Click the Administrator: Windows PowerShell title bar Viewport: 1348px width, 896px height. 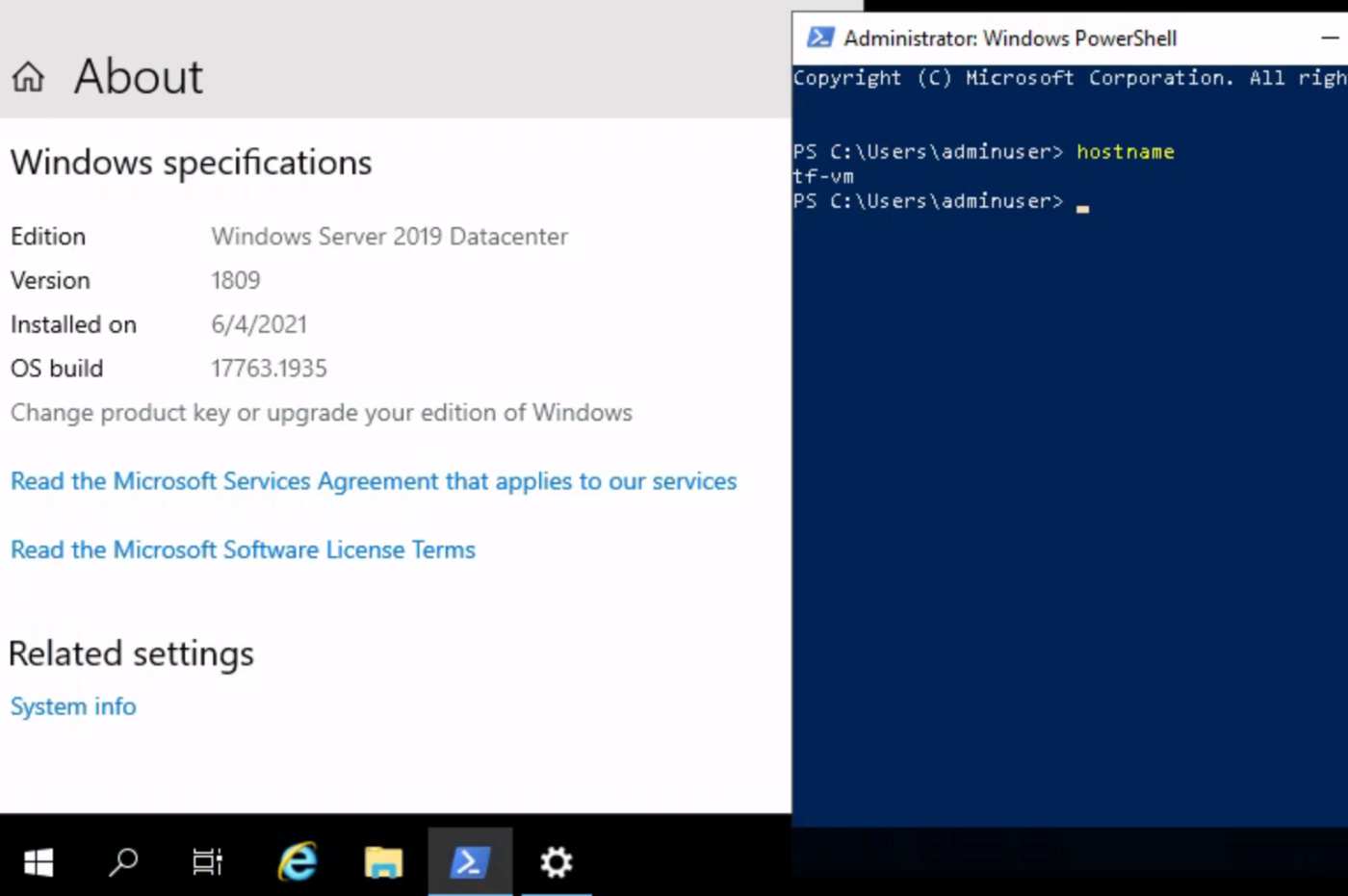point(1010,38)
